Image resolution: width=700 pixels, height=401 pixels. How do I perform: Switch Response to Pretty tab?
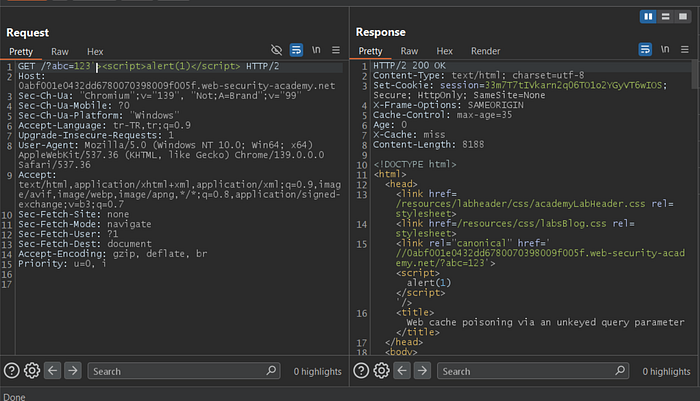pos(371,51)
